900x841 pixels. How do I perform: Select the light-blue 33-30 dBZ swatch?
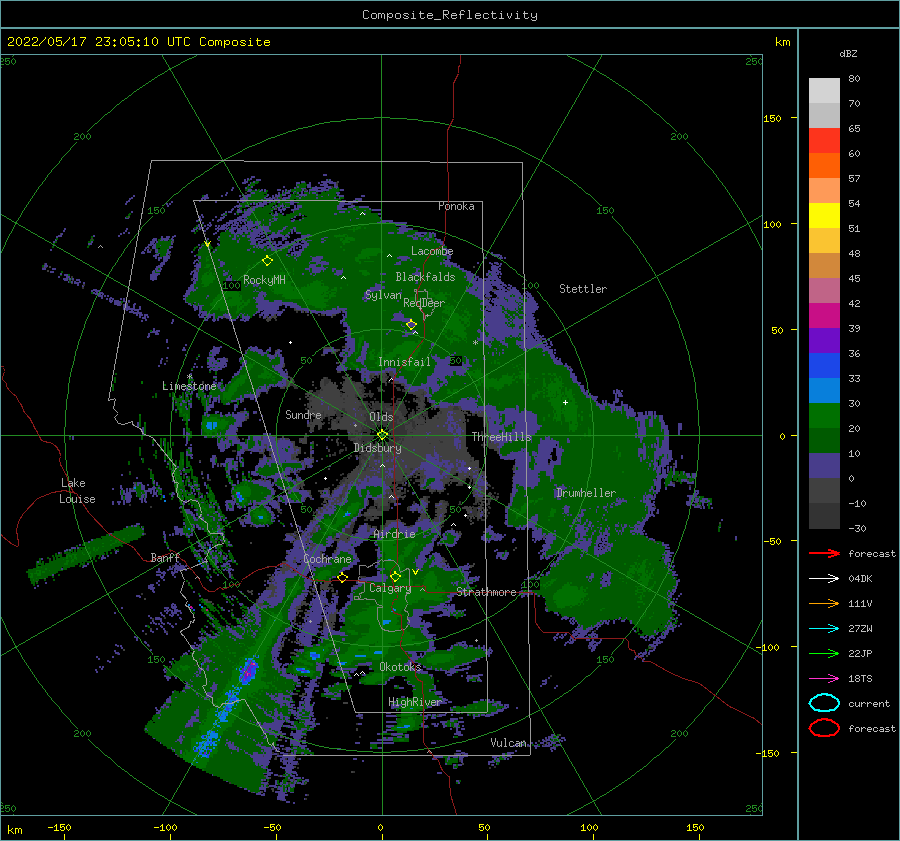point(824,391)
